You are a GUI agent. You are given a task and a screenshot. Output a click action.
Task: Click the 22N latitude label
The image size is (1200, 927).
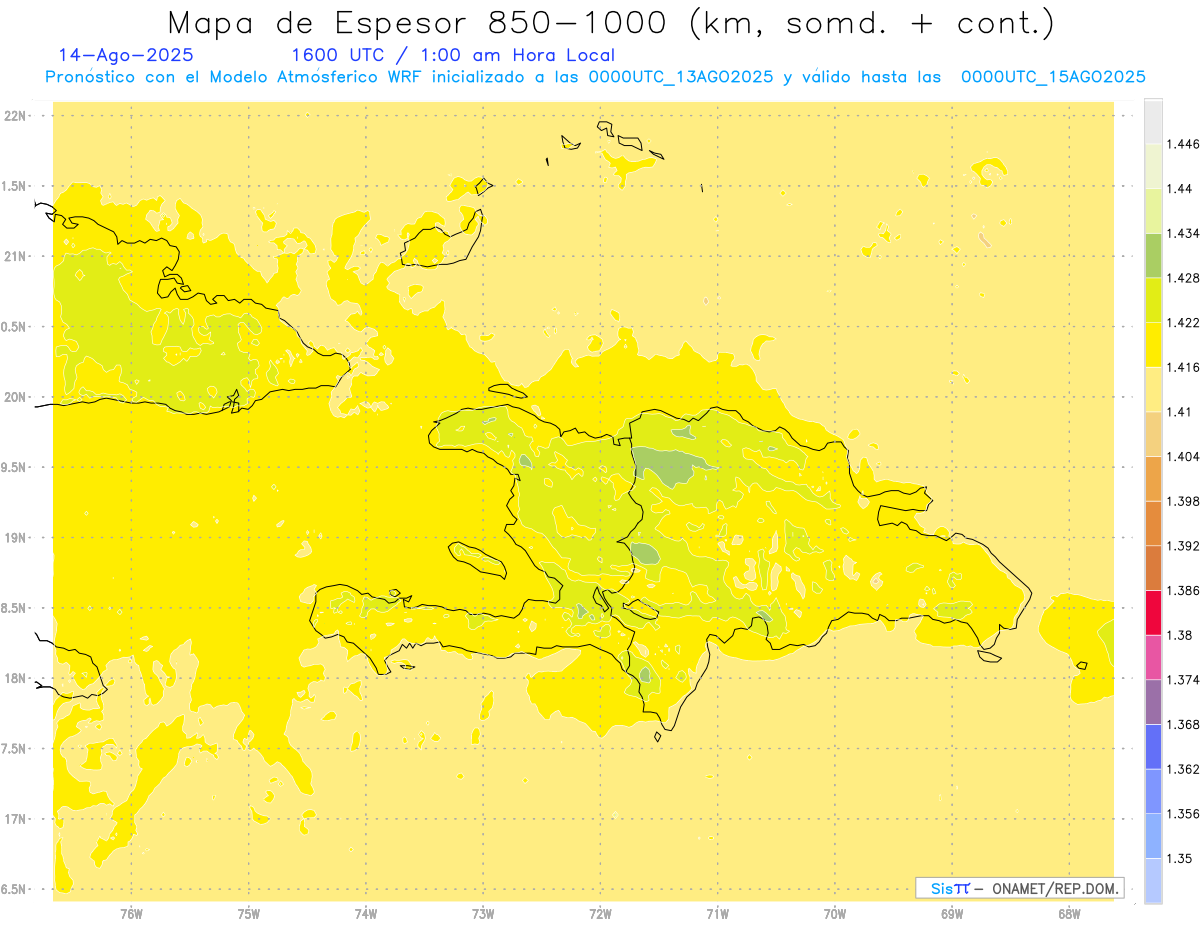click(x=17, y=116)
